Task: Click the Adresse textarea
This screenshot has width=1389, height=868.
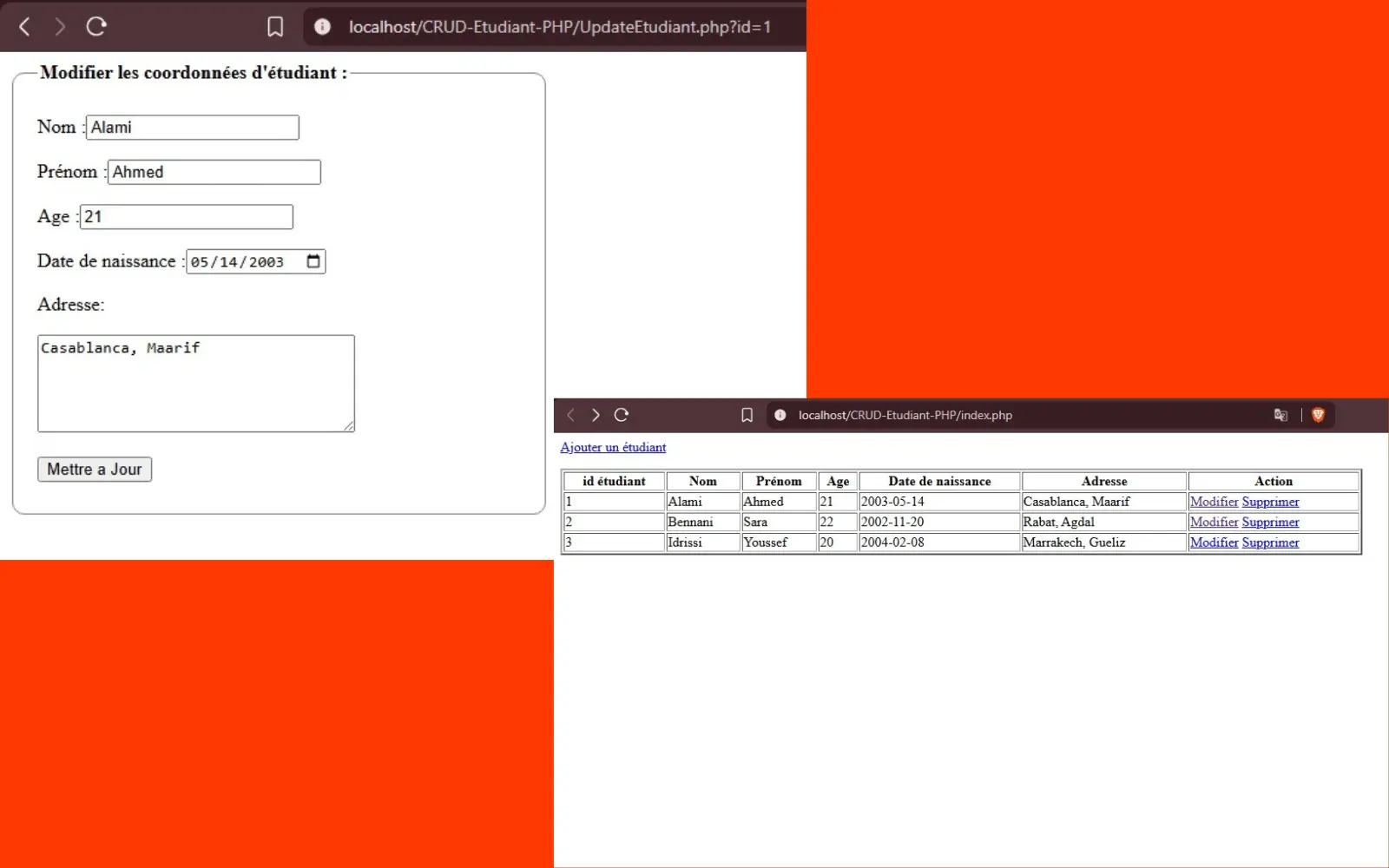Action: [196, 384]
